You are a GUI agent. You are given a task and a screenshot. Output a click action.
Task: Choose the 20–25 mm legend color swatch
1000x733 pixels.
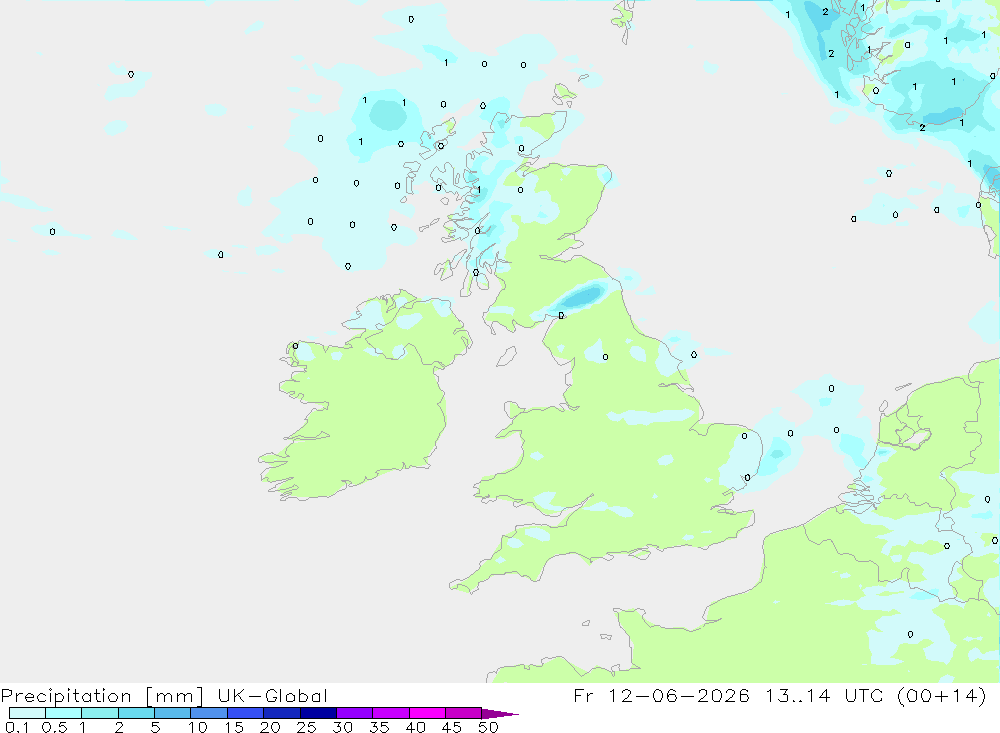tap(282, 713)
